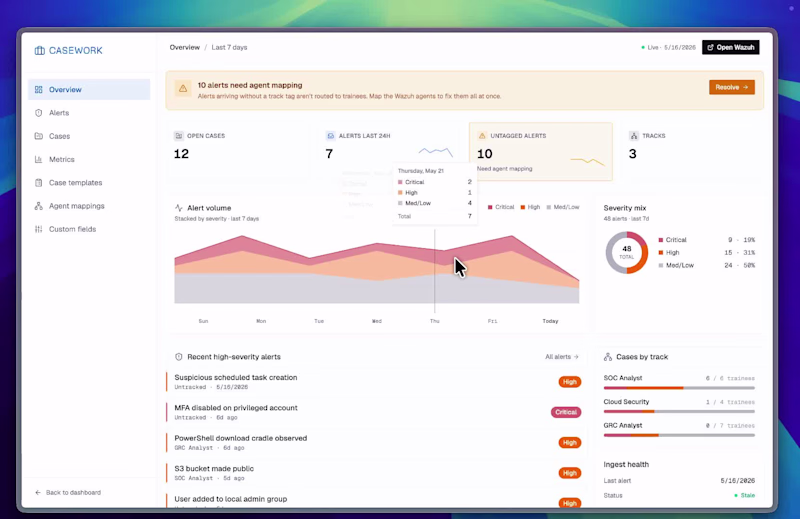The height and width of the screenshot is (519, 800).
Task: Select Custom fields in the sidebar
Action: pyautogui.click(x=89, y=229)
